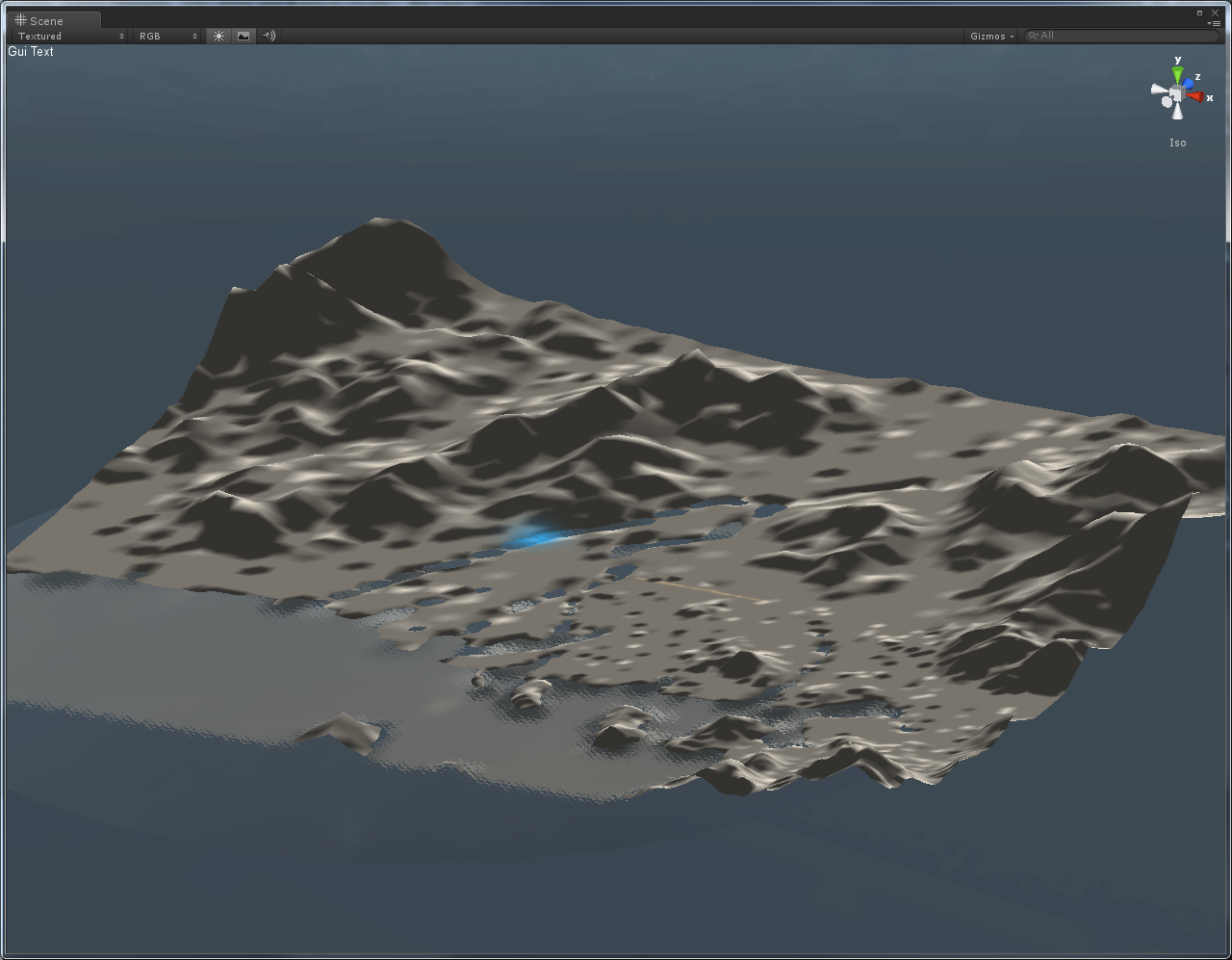Click the red X axis cone
Image resolution: width=1232 pixels, height=960 pixels.
tap(1195, 96)
